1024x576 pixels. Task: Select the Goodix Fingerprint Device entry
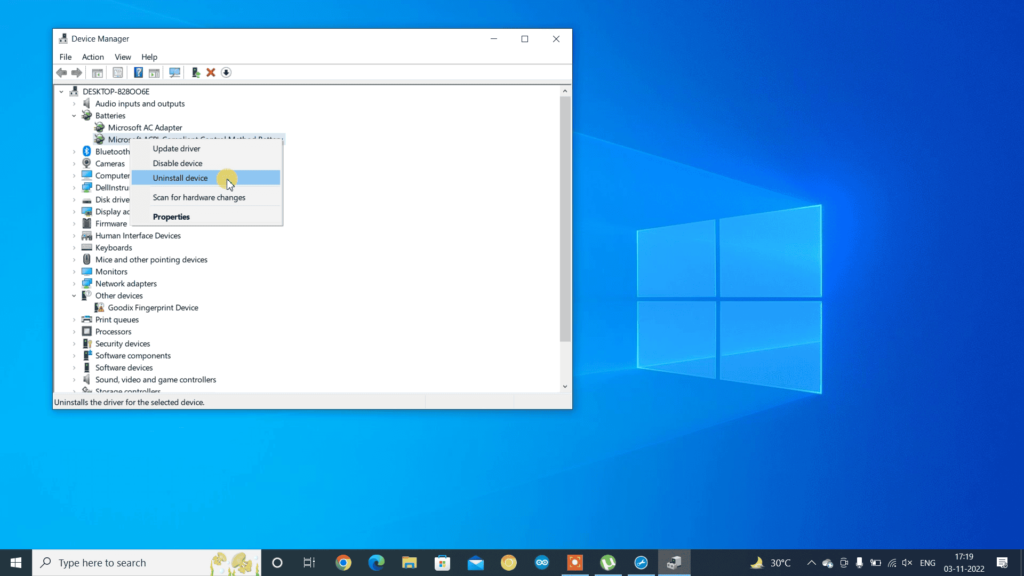[x=153, y=308]
